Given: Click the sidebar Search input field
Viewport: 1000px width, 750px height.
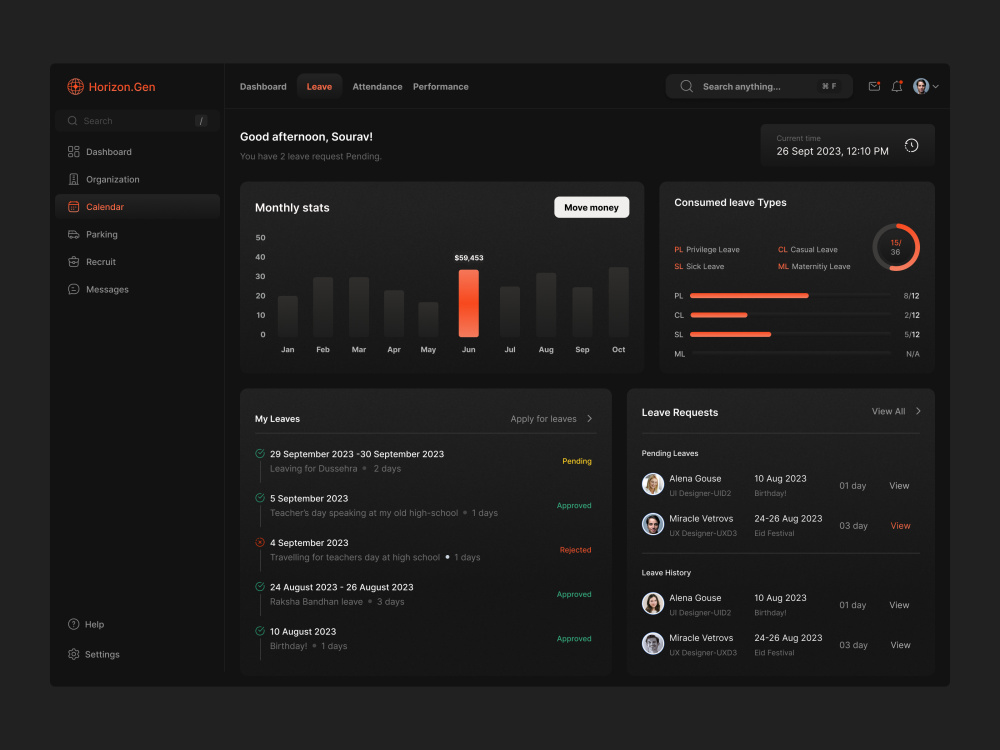Looking at the screenshot, I should pyautogui.click(x=137, y=121).
